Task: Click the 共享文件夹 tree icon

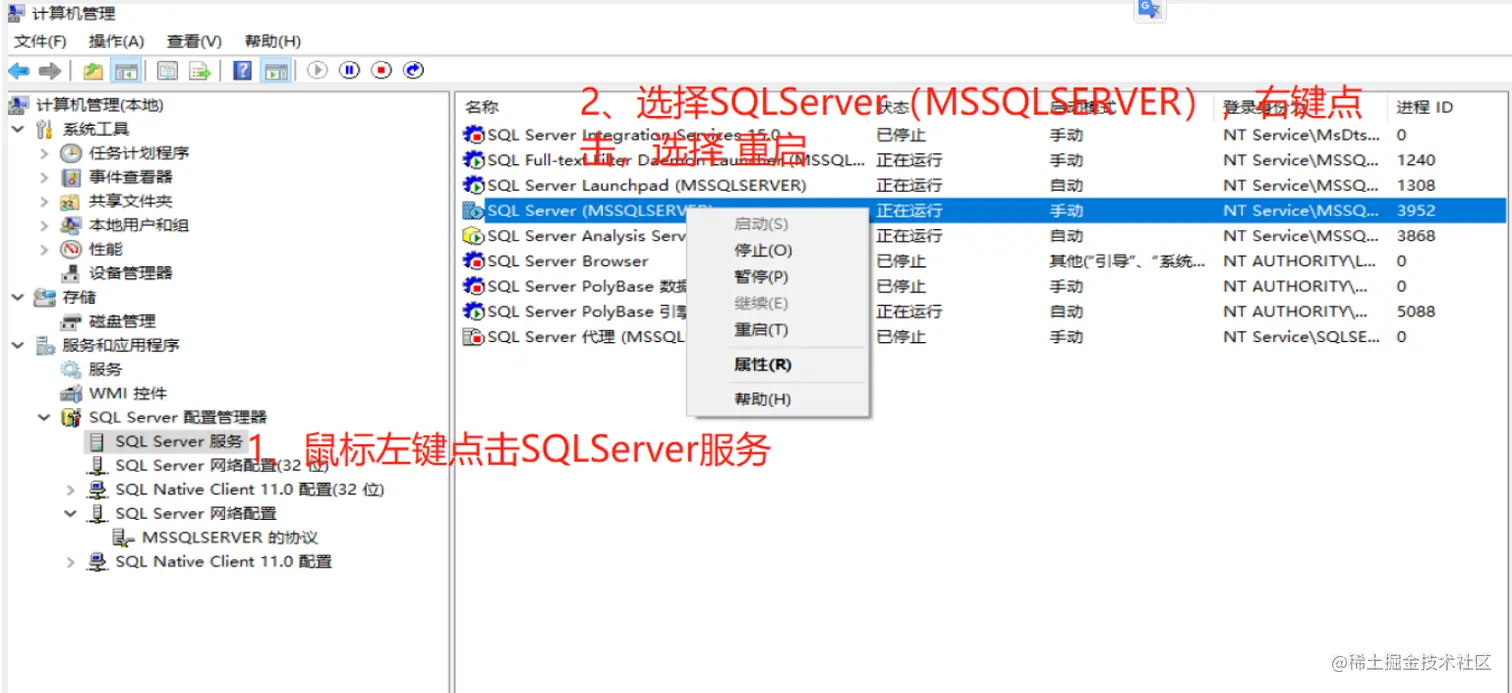Action: click(71, 201)
